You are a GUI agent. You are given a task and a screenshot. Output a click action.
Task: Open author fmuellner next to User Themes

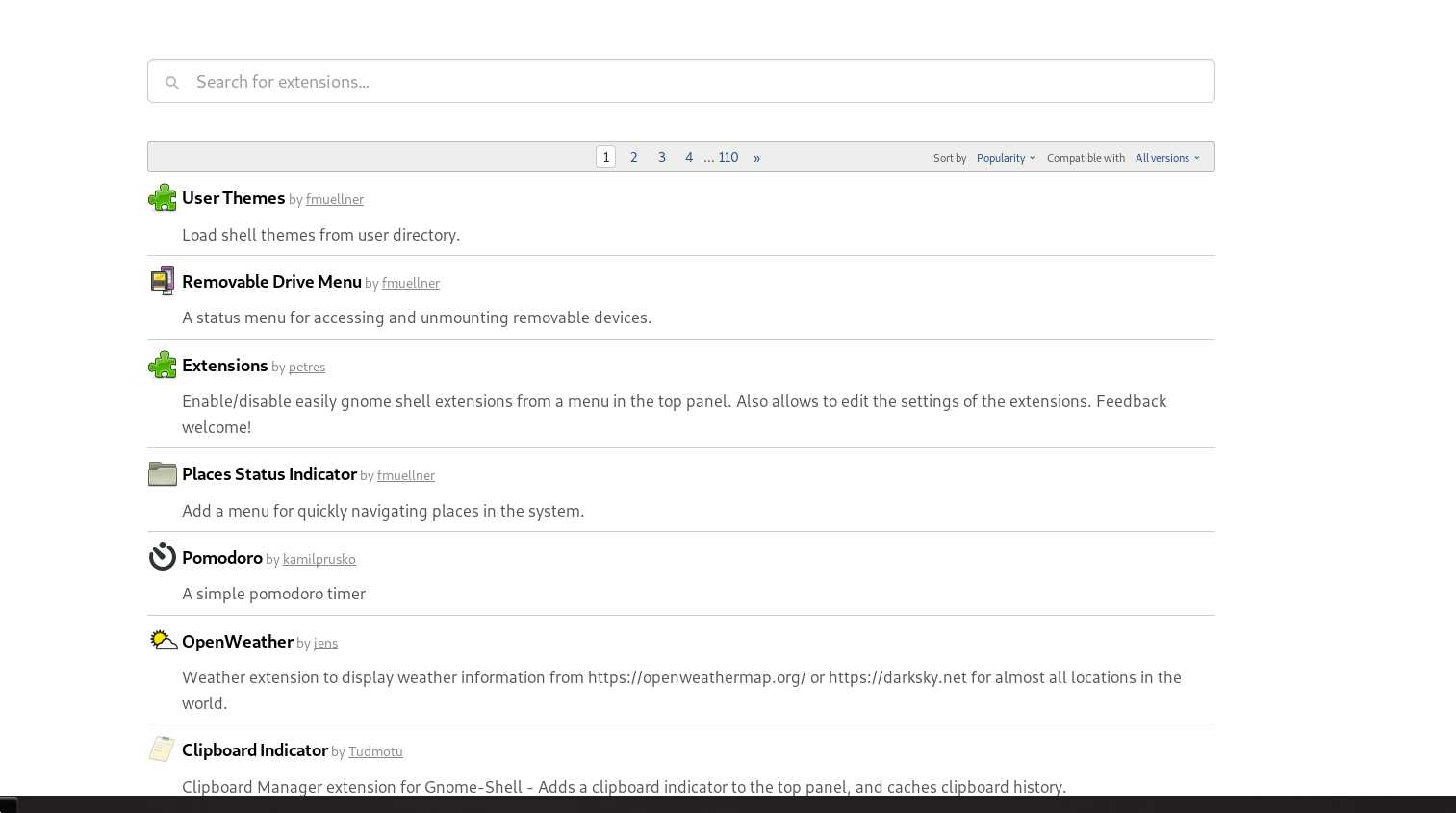pos(335,199)
